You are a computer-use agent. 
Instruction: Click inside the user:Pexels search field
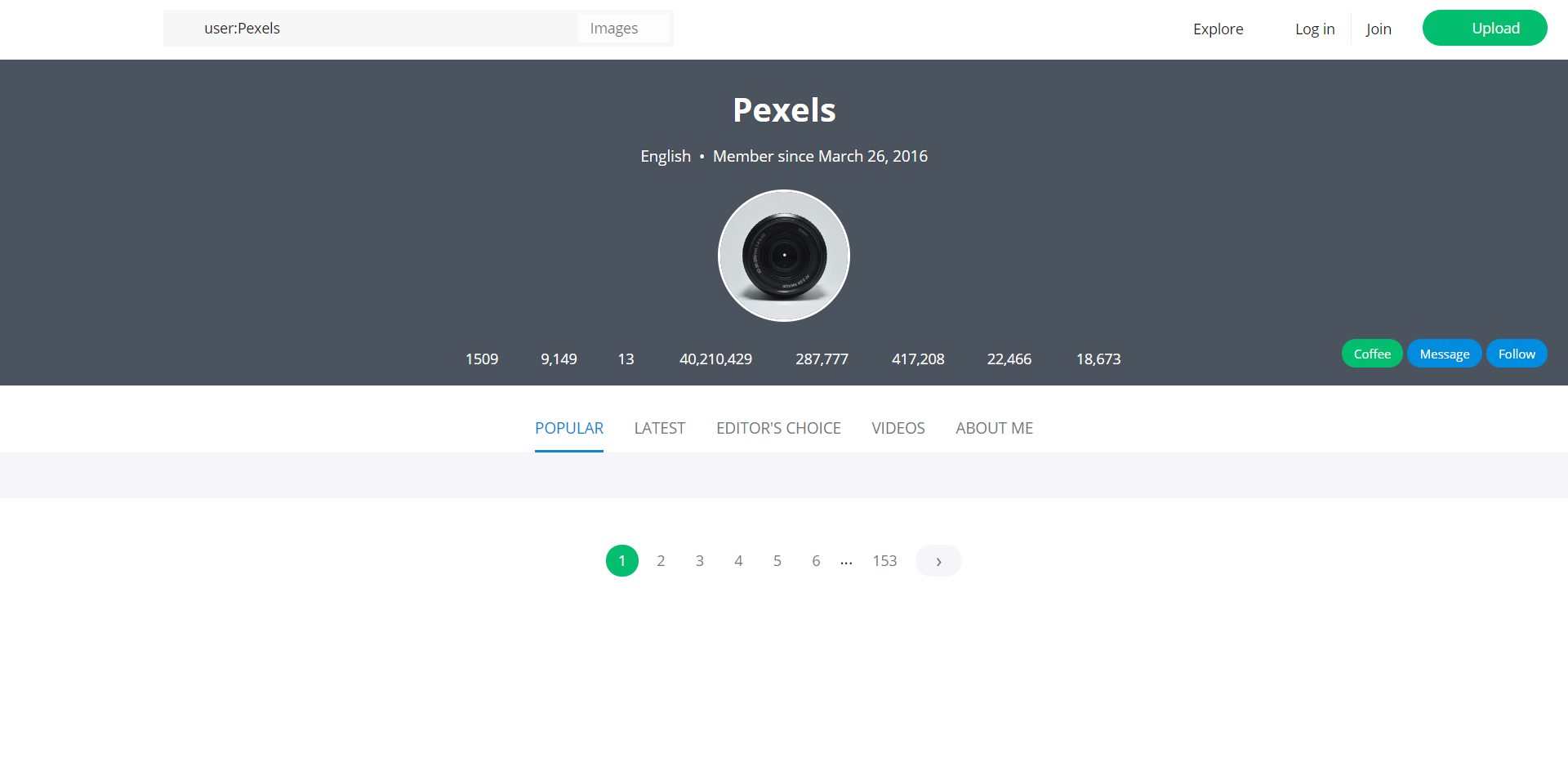tap(367, 28)
